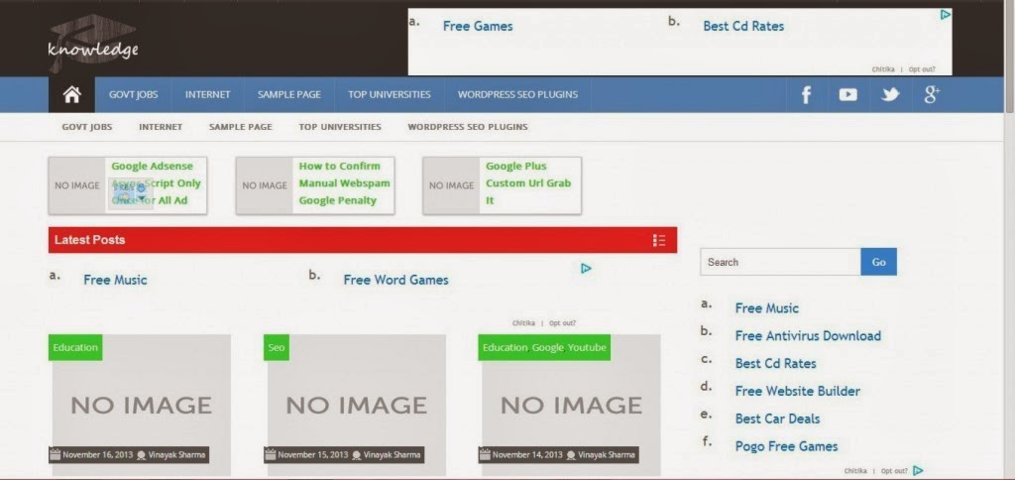Click Opt out? below Free Word Games ad
This screenshot has width=1015, height=480.
[562, 323]
